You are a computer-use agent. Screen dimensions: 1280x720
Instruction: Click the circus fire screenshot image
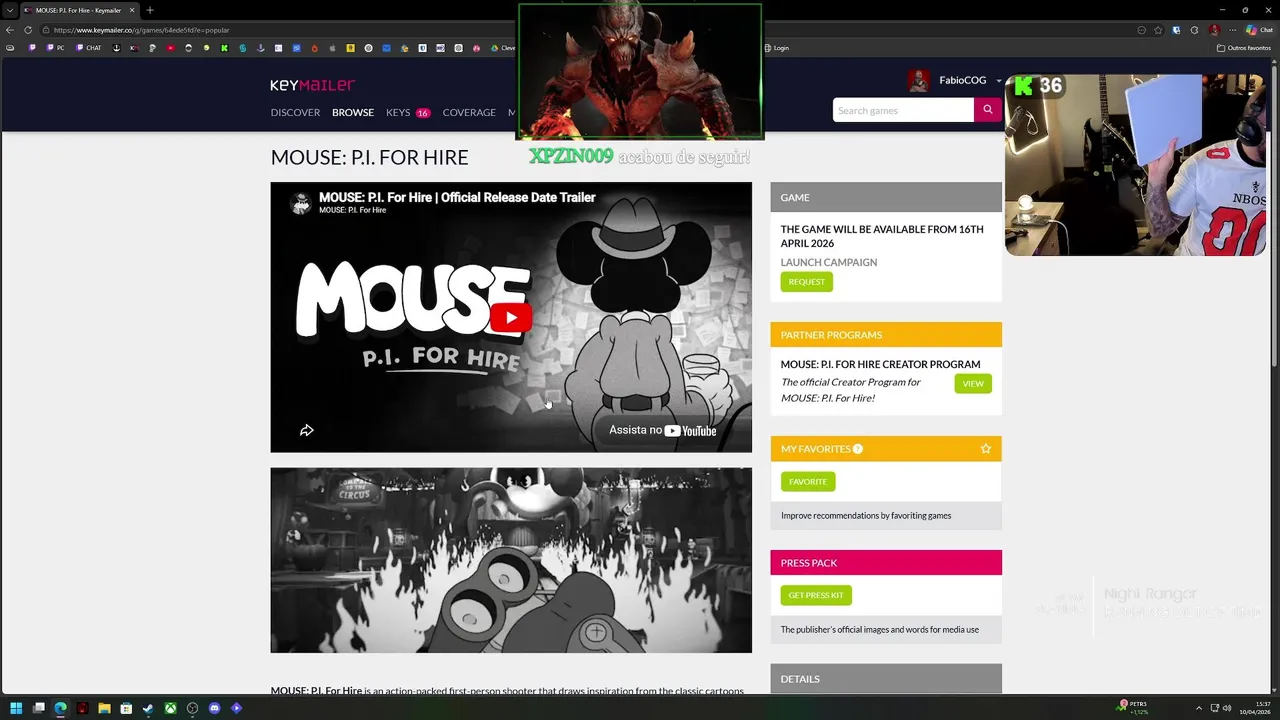tap(511, 560)
